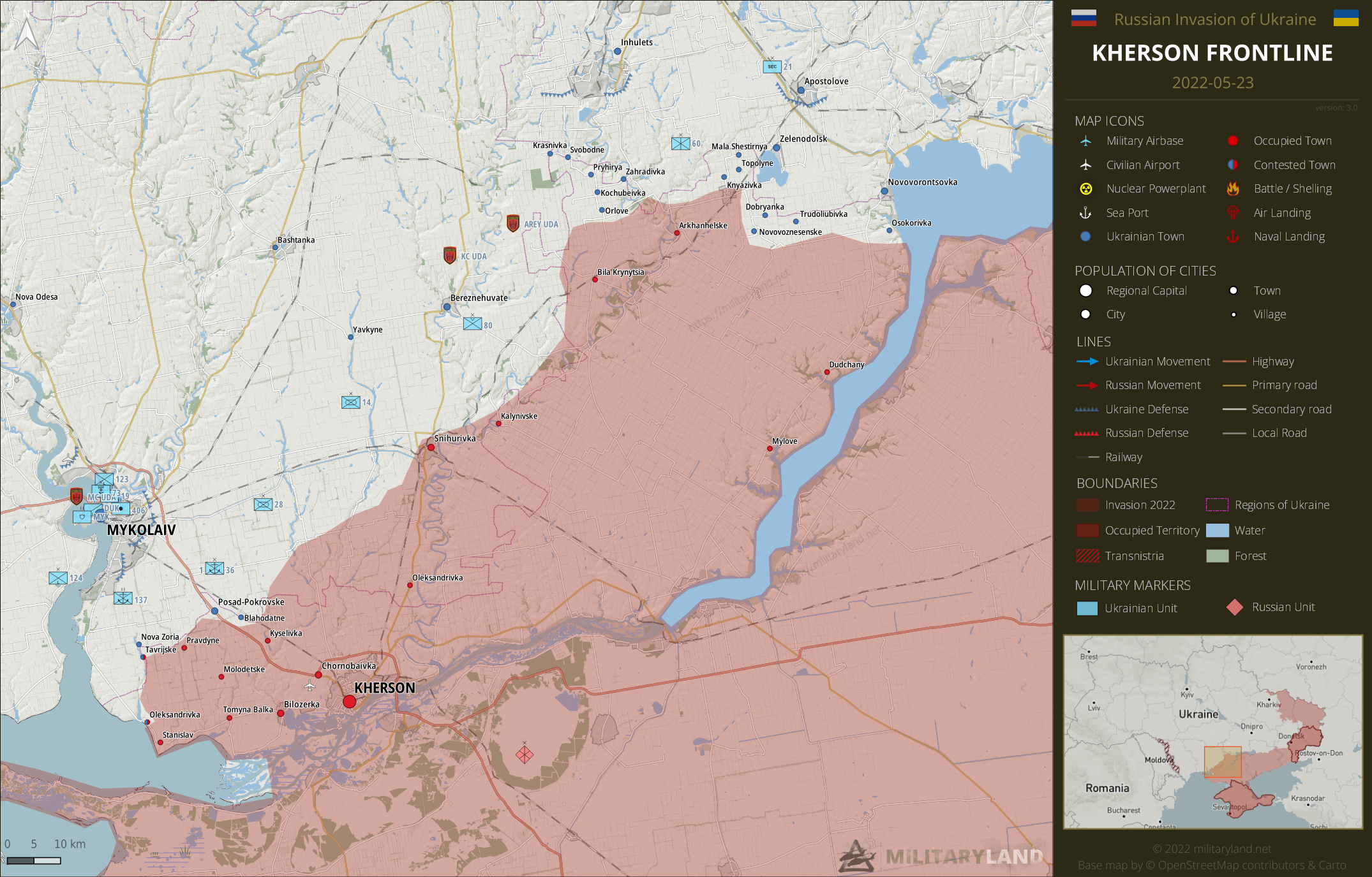Image resolution: width=1372 pixels, height=877 pixels.
Task: Click the AREY UDA shield emblem
Action: tap(513, 223)
